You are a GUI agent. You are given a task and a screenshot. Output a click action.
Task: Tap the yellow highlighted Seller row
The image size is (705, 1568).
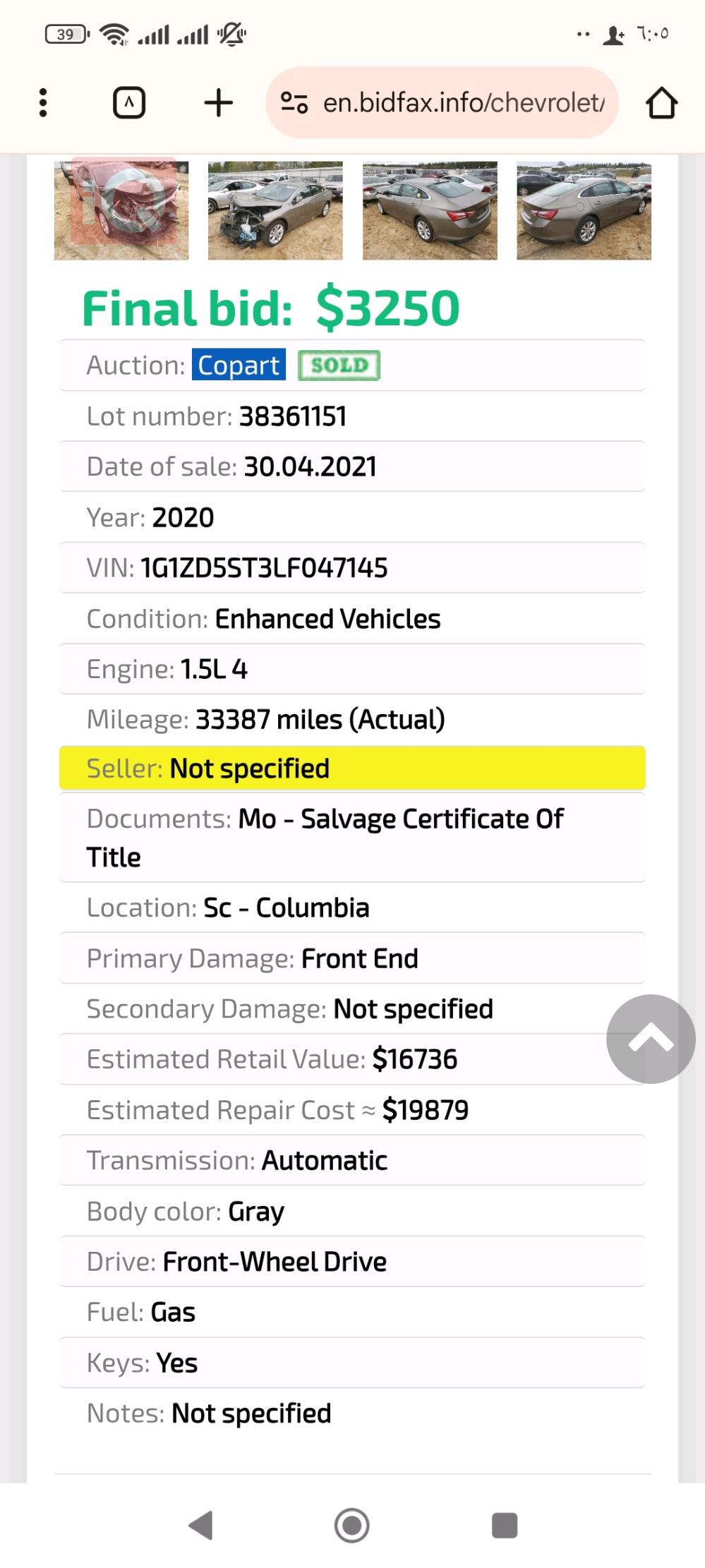pos(352,768)
